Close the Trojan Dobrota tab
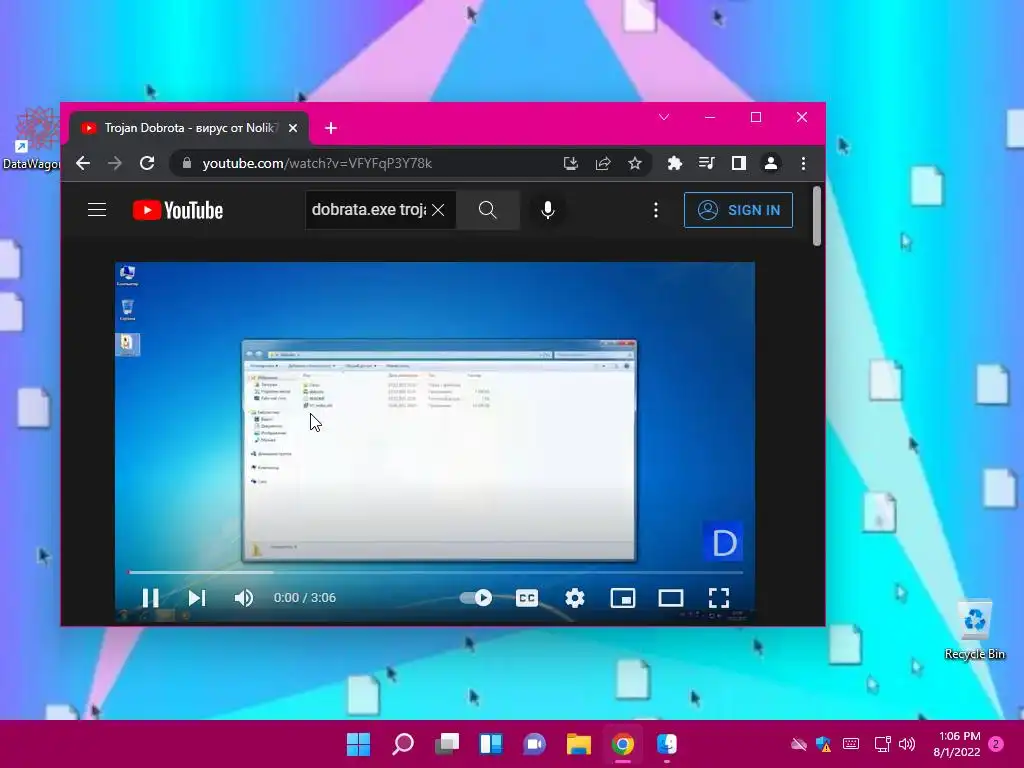The image size is (1024, 768). pos(293,128)
